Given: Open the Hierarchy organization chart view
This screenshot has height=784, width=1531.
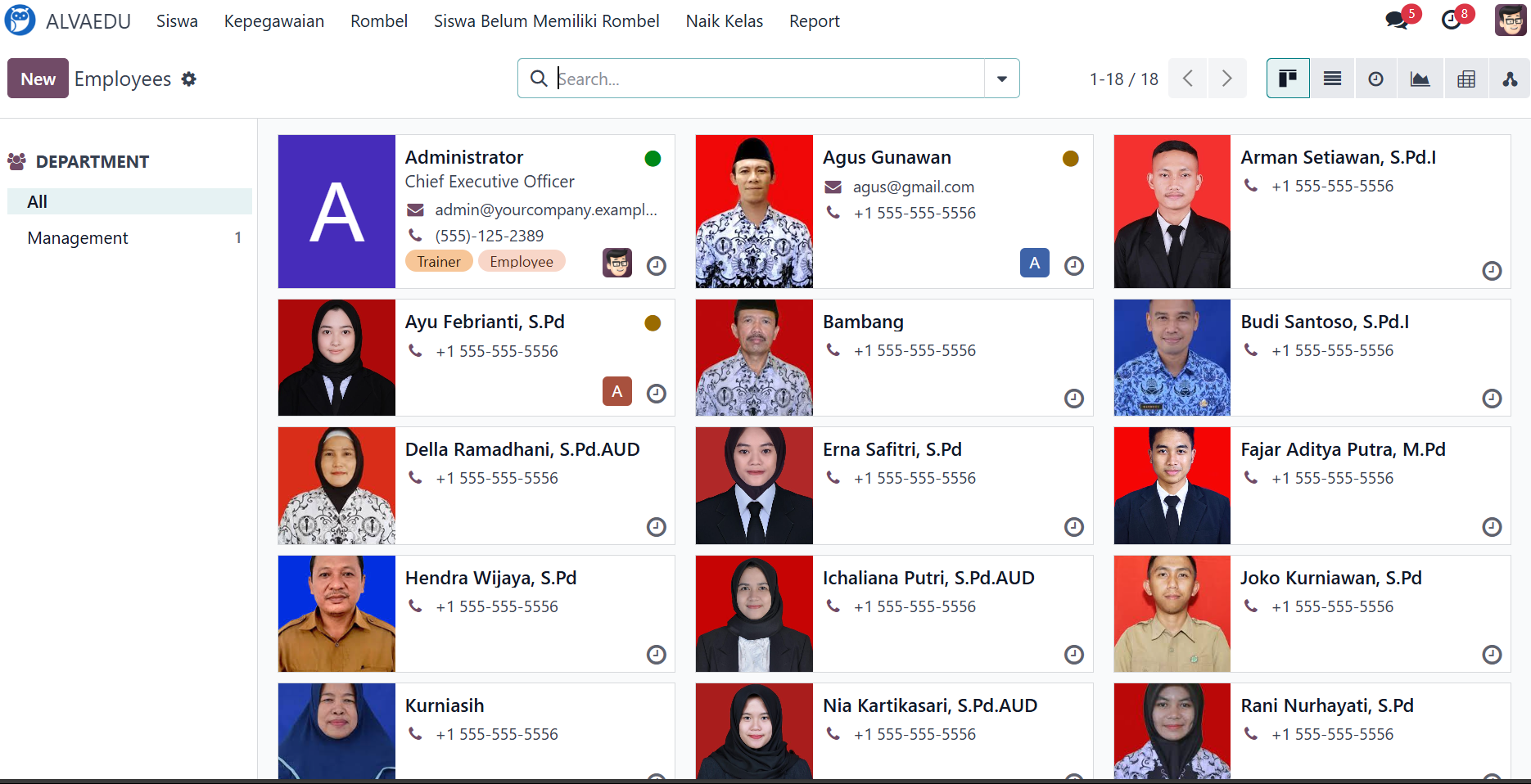Looking at the screenshot, I should [x=1510, y=79].
